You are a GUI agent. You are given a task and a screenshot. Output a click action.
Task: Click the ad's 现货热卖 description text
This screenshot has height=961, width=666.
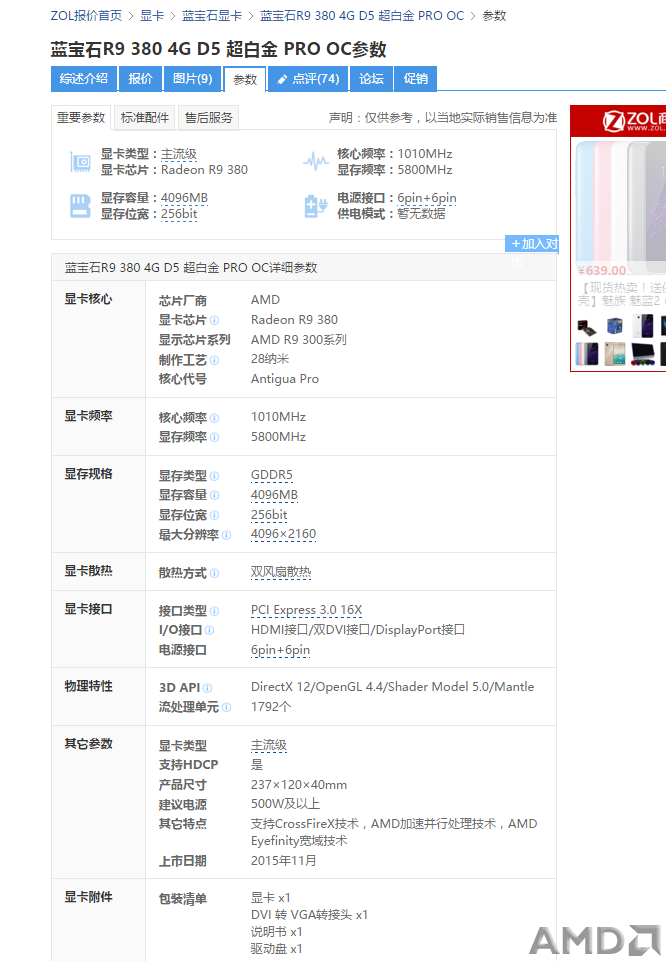click(x=621, y=294)
